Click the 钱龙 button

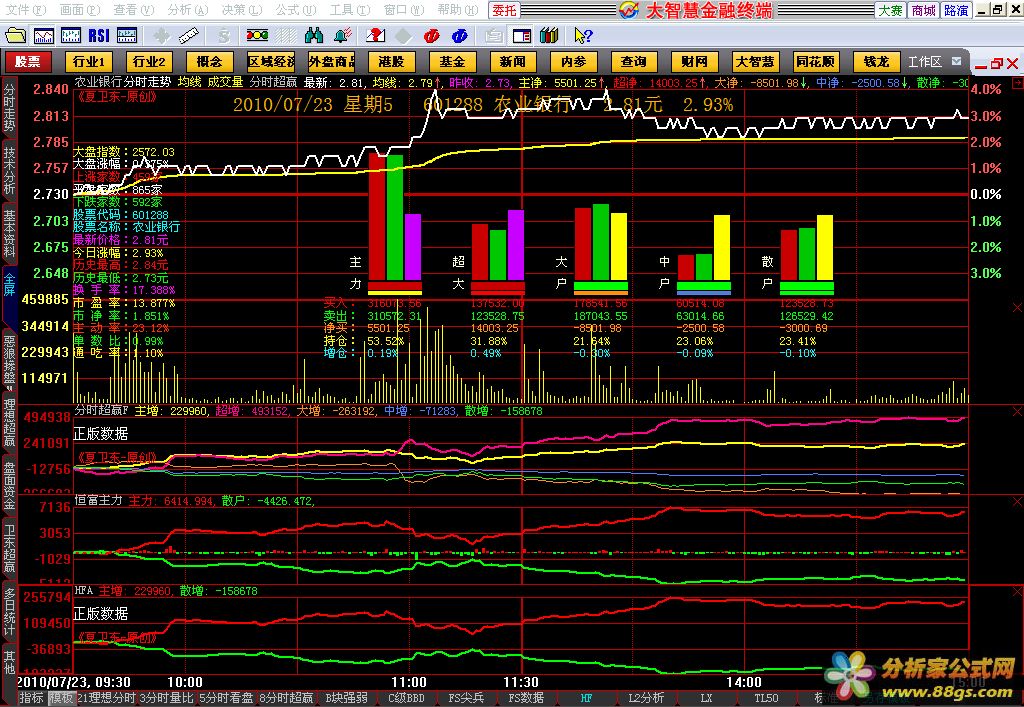pos(876,62)
